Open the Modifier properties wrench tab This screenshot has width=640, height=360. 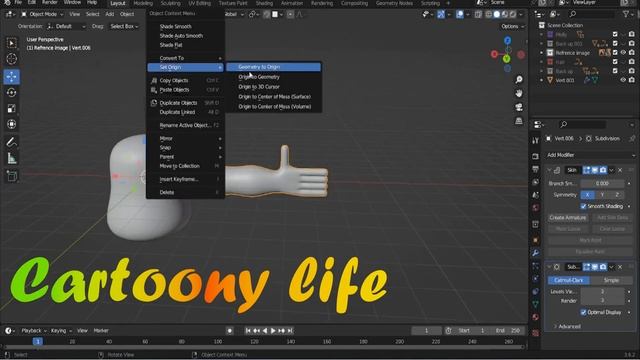click(x=536, y=253)
